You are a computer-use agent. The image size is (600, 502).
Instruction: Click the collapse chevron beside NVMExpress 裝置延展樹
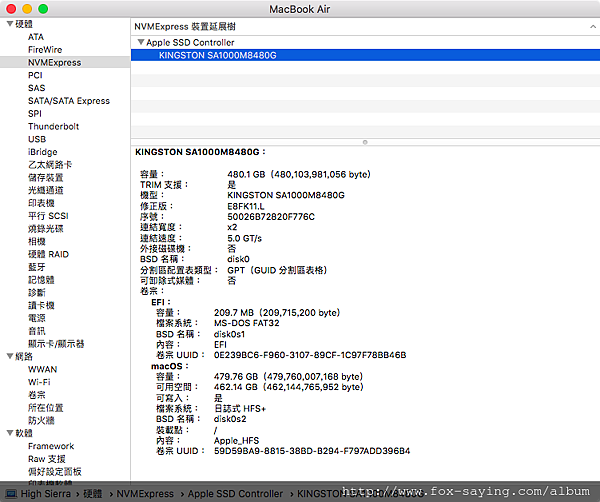click(x=593, y=26)
